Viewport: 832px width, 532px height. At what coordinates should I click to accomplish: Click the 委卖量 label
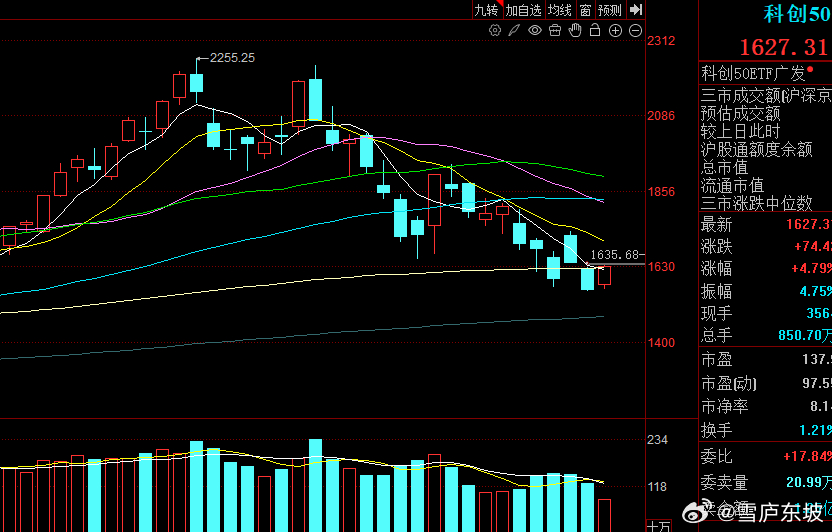(724, 483)
